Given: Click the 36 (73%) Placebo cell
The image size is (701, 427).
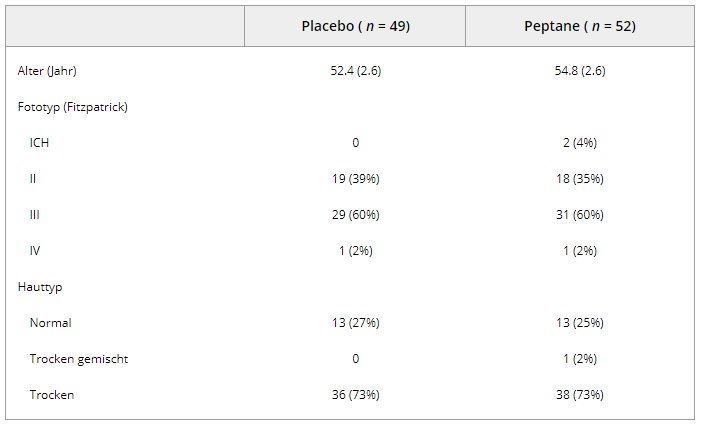Looking at the screenshot, I should [355, 395].
